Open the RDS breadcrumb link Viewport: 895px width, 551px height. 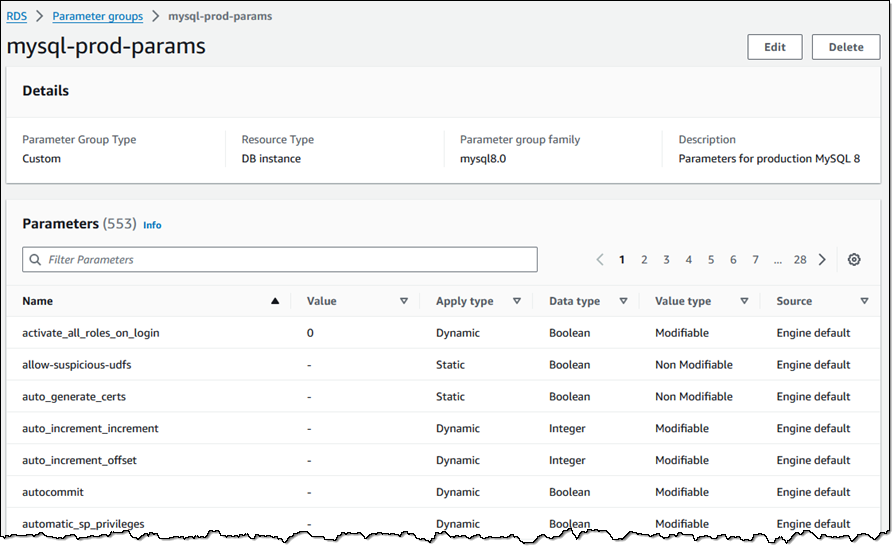(17, 16)
